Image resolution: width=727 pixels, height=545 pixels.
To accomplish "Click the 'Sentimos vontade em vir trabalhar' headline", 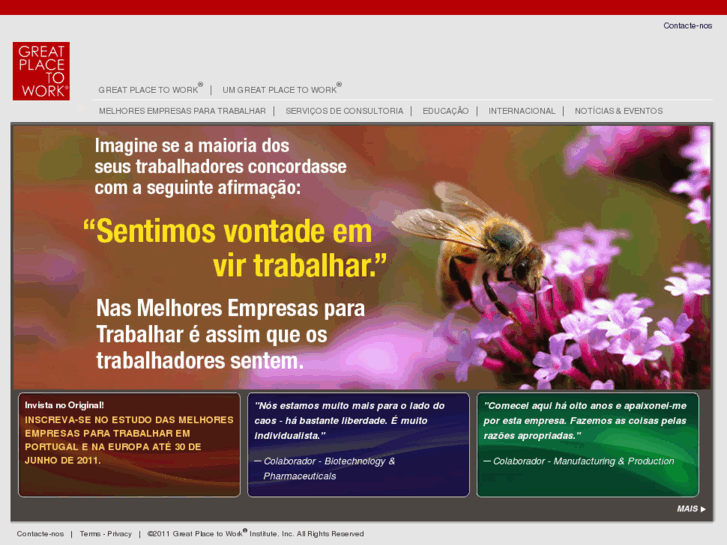I will point(235,248).
